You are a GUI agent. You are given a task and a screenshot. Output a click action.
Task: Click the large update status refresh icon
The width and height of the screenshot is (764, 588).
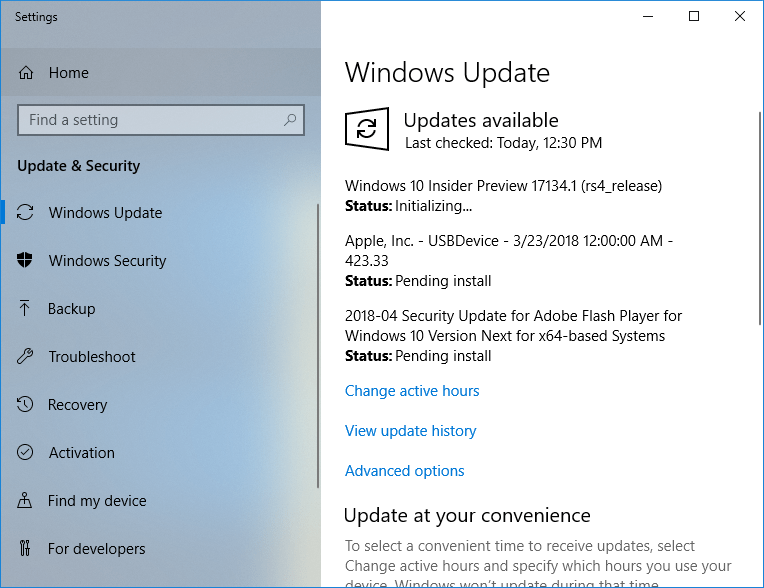366,129
